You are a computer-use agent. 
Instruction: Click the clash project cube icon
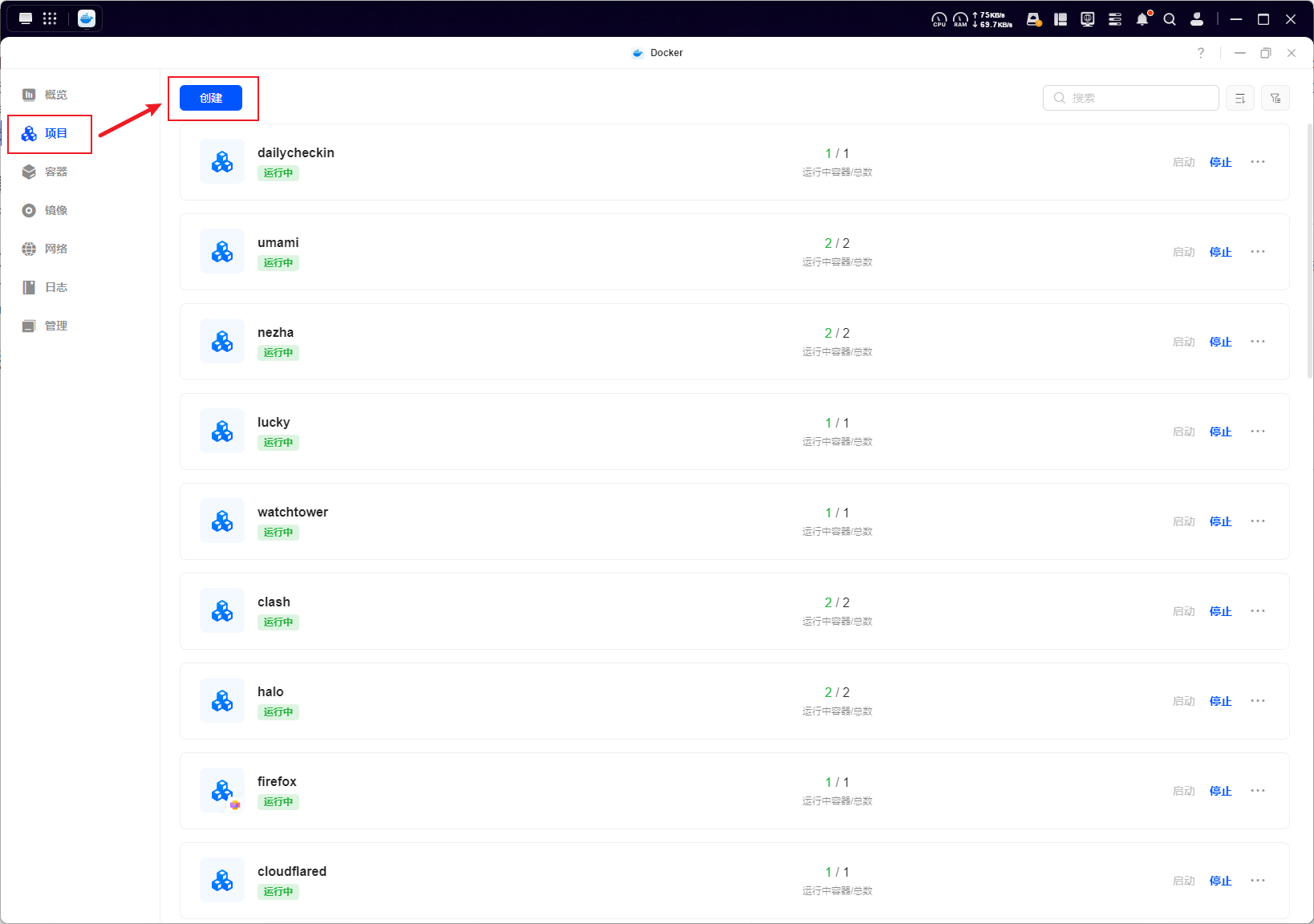pos(222,611)
